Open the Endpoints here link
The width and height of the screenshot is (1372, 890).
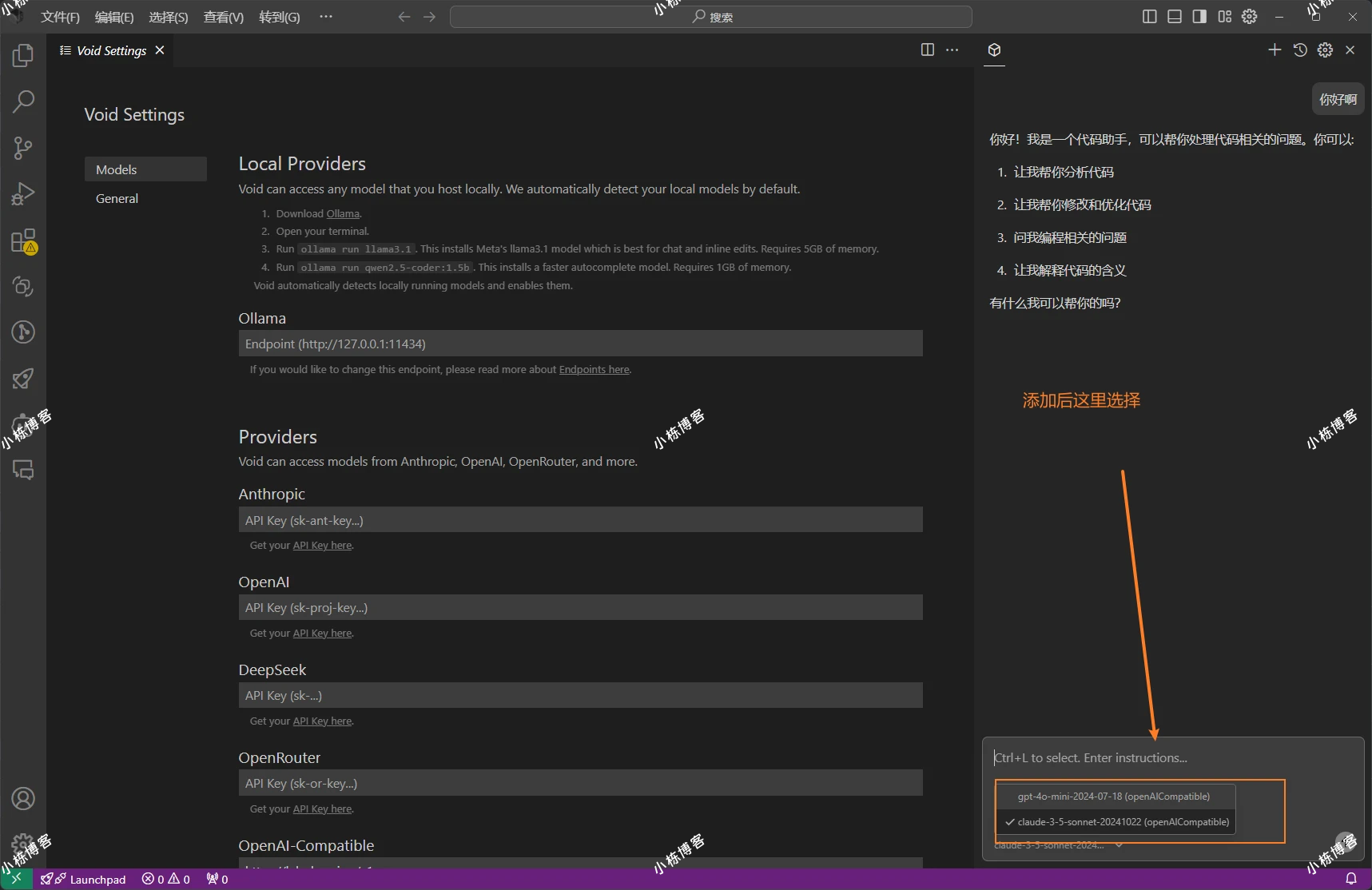tap(594, 370)
